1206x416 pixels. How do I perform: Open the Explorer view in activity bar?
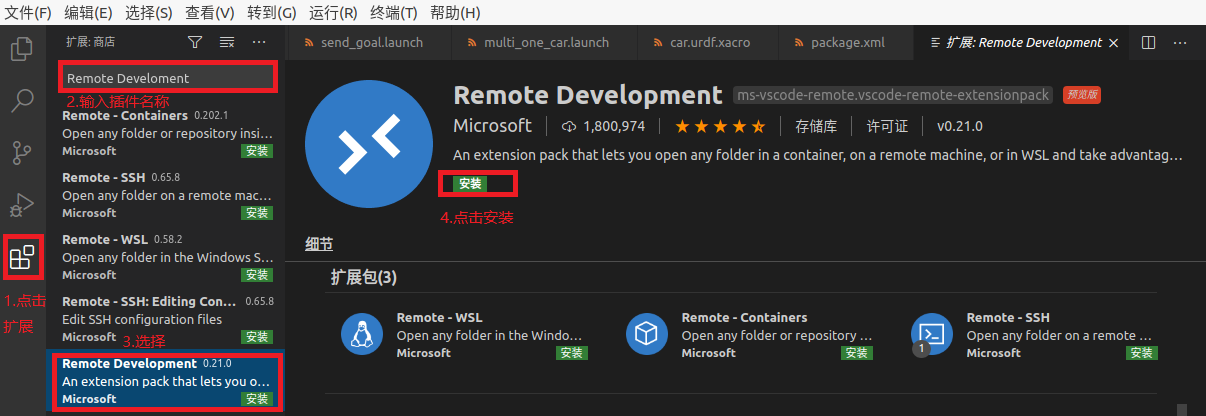[x=22, y=49]
